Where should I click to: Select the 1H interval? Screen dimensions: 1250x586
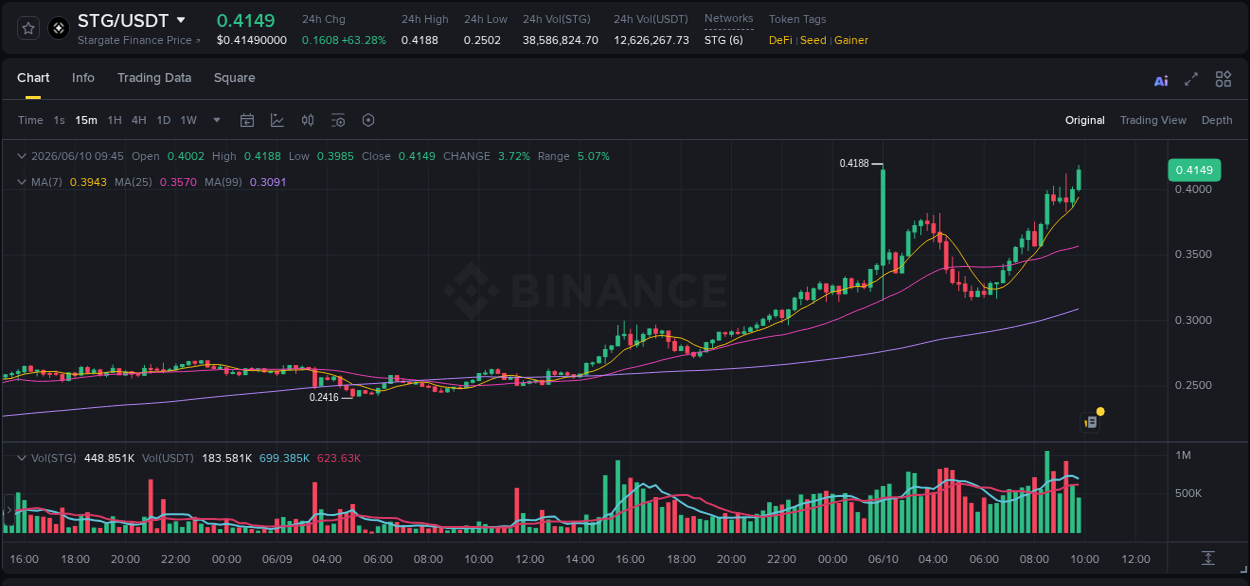(114, 120)
